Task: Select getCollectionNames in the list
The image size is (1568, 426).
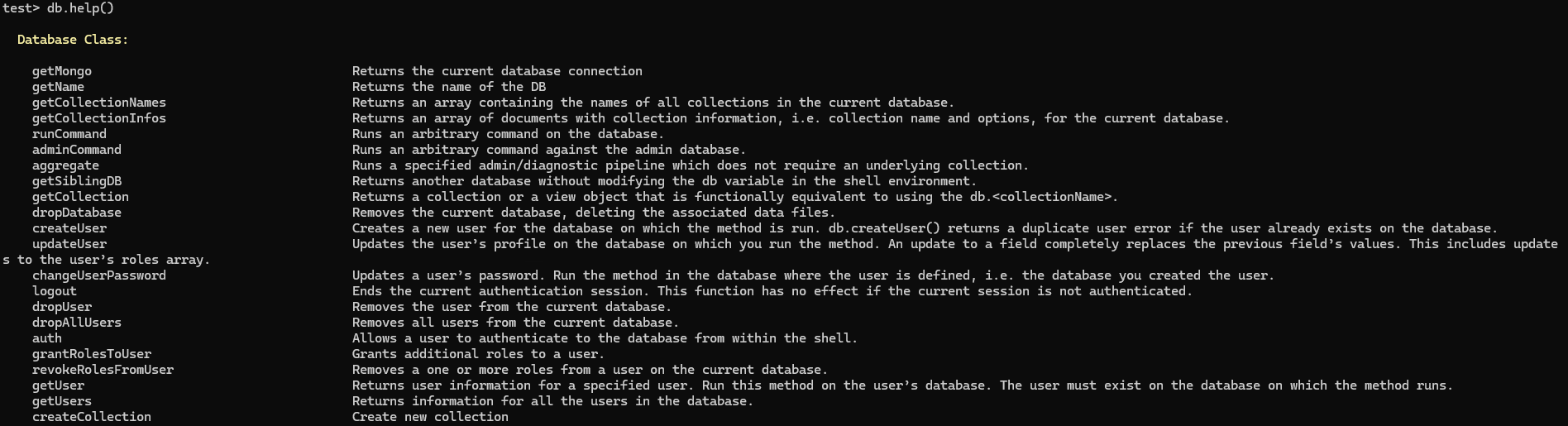Action: (x=99, y=103)
